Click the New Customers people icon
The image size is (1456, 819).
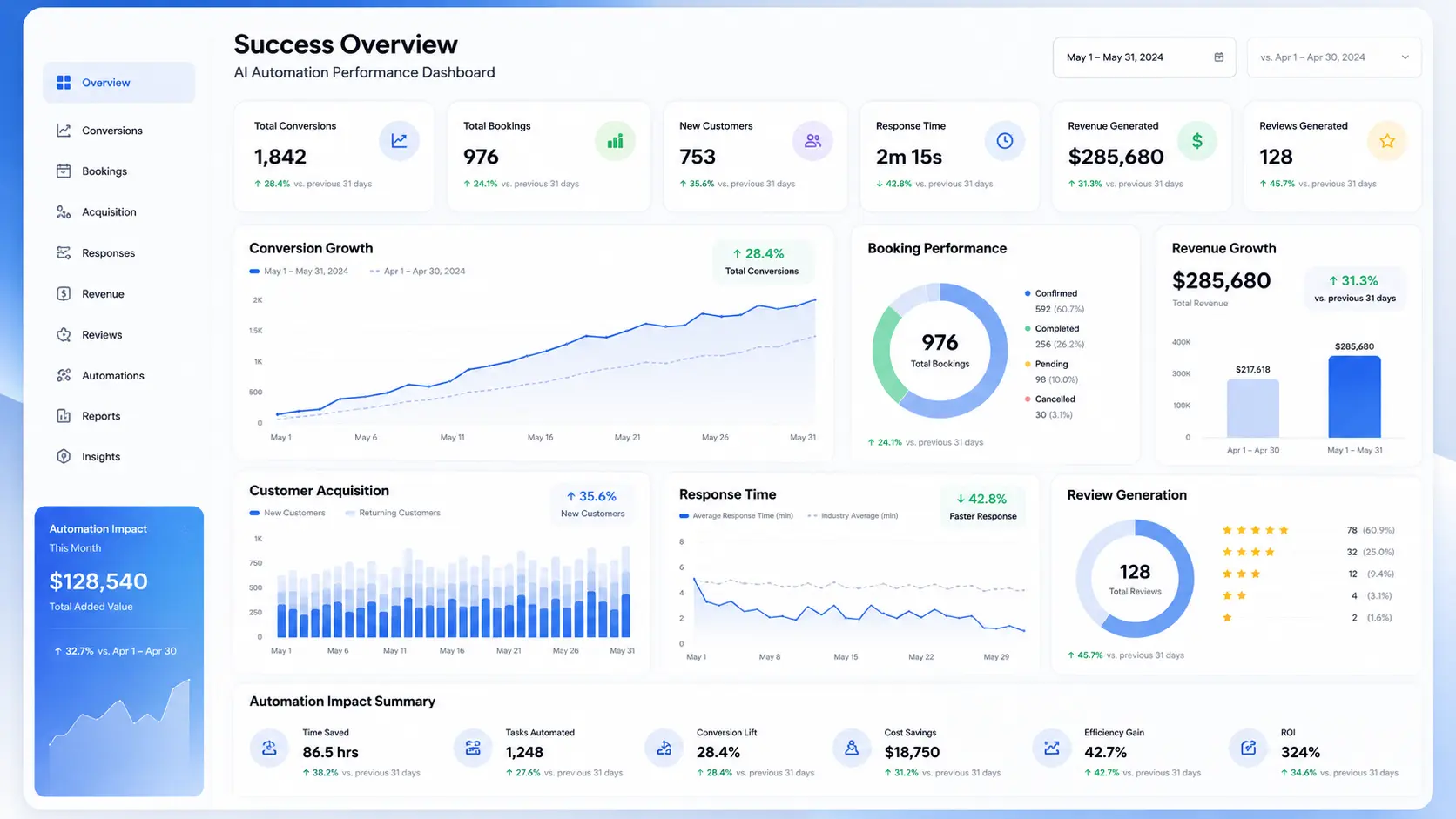click(x=812, y=141)
